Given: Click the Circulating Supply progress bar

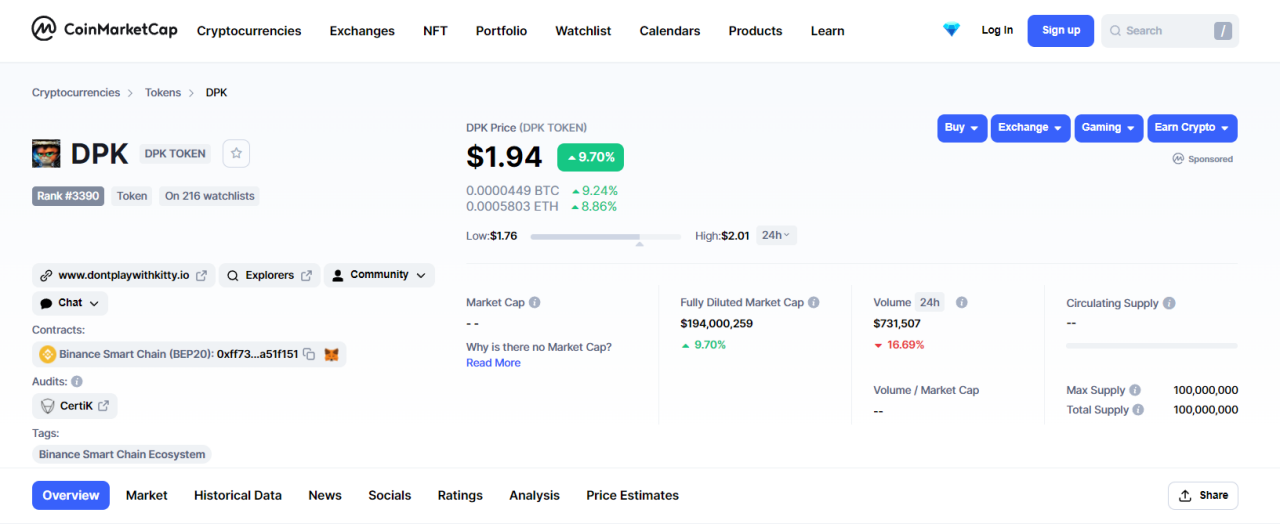Looking at the screenshot, I should 1151,345.
